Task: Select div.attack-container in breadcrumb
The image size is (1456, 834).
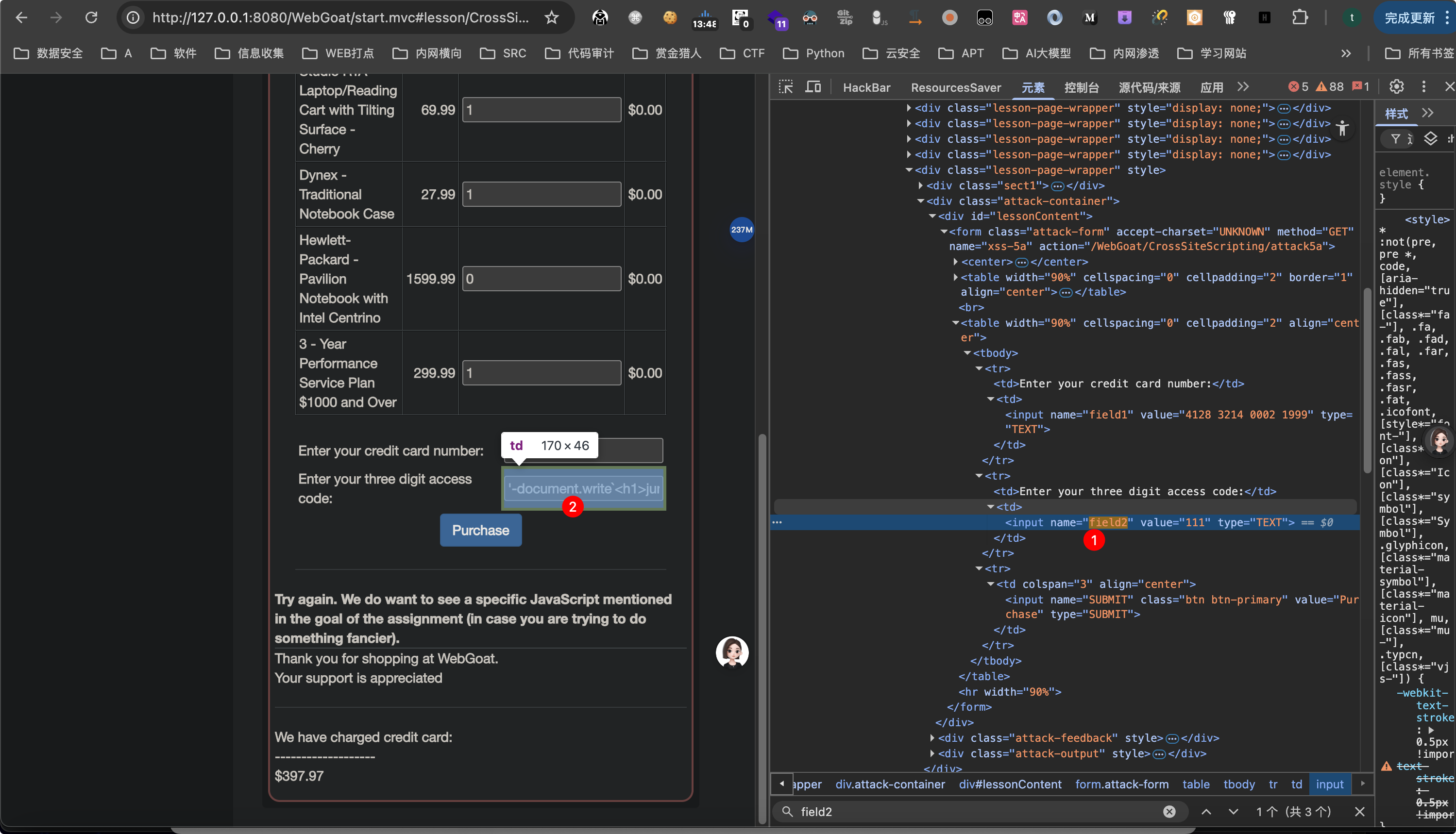Action: point(890,784)
